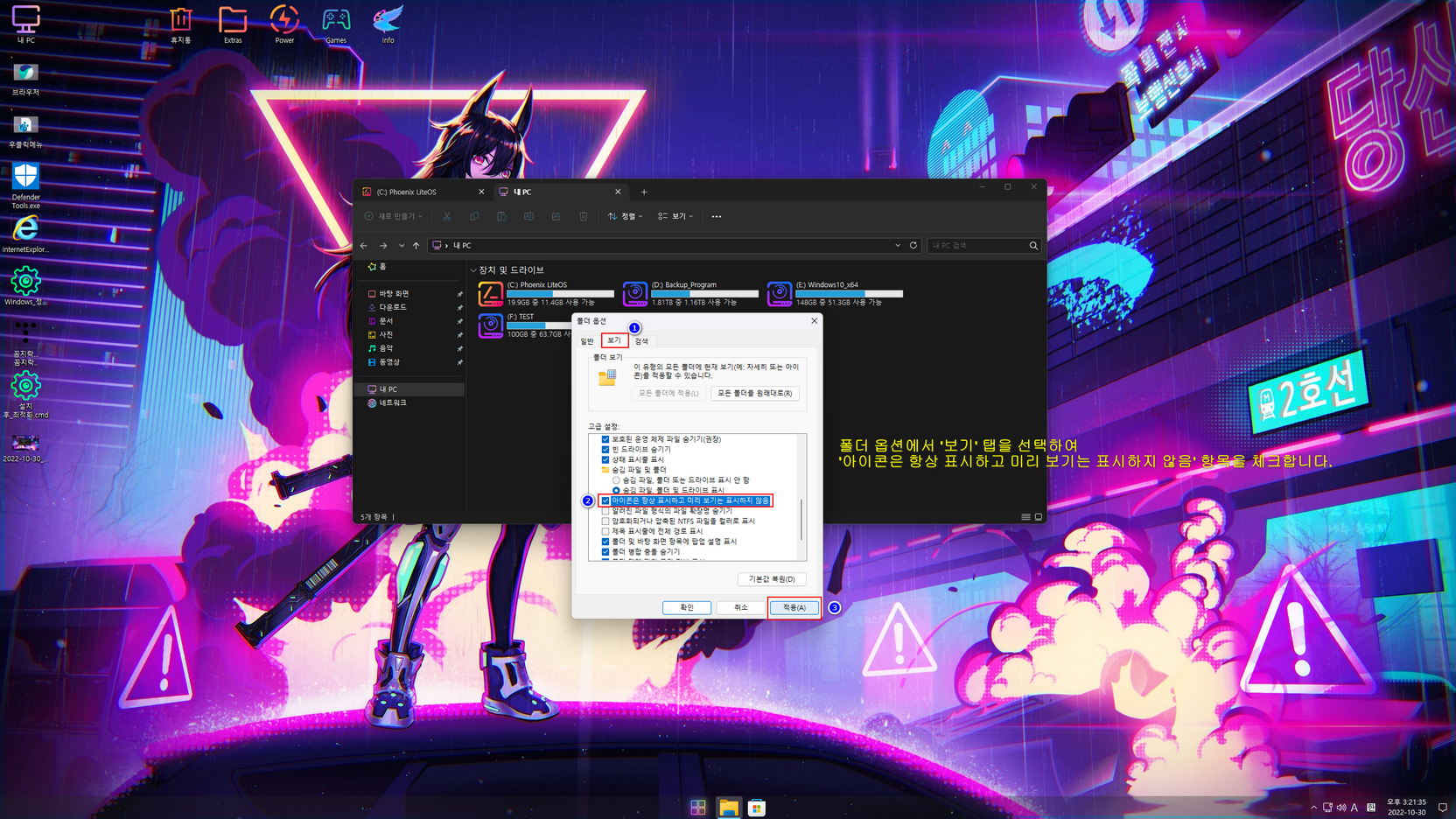Screen dimensions: 1456x819
Task: Open File Explorer from the taskbar
Action: tap(728, 808)
